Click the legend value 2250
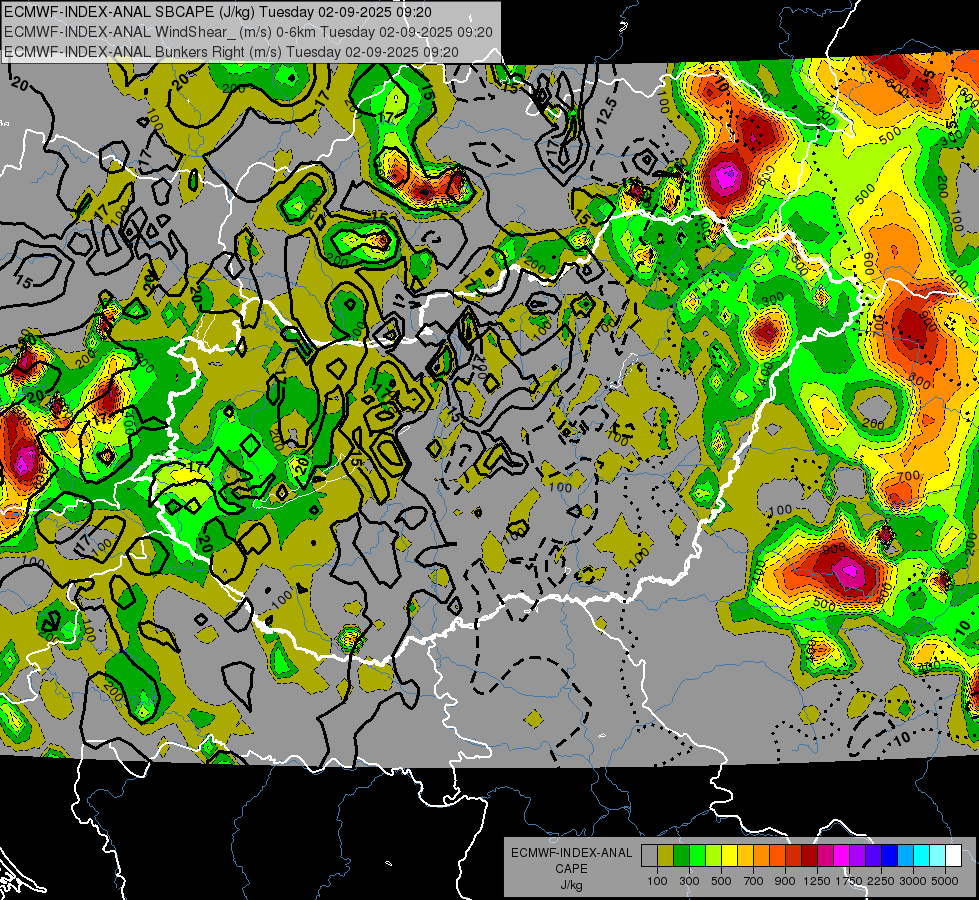The height and width of the screenshot is (900, 979). [x=882, y=881]
